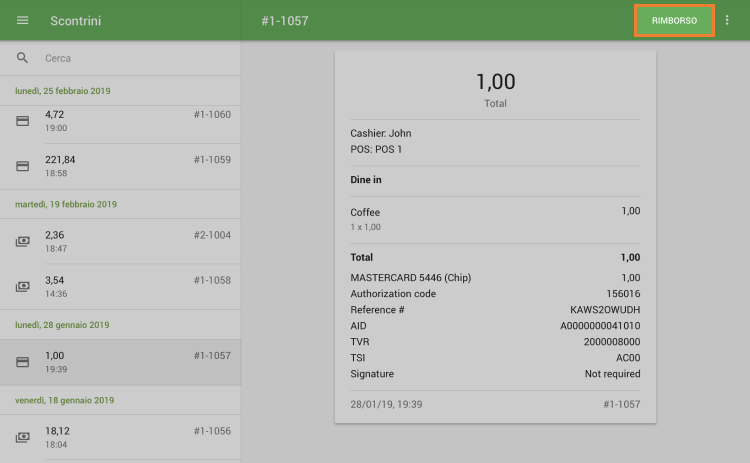Click card icon of receipt #1-1060

click(x=23, y=121)
